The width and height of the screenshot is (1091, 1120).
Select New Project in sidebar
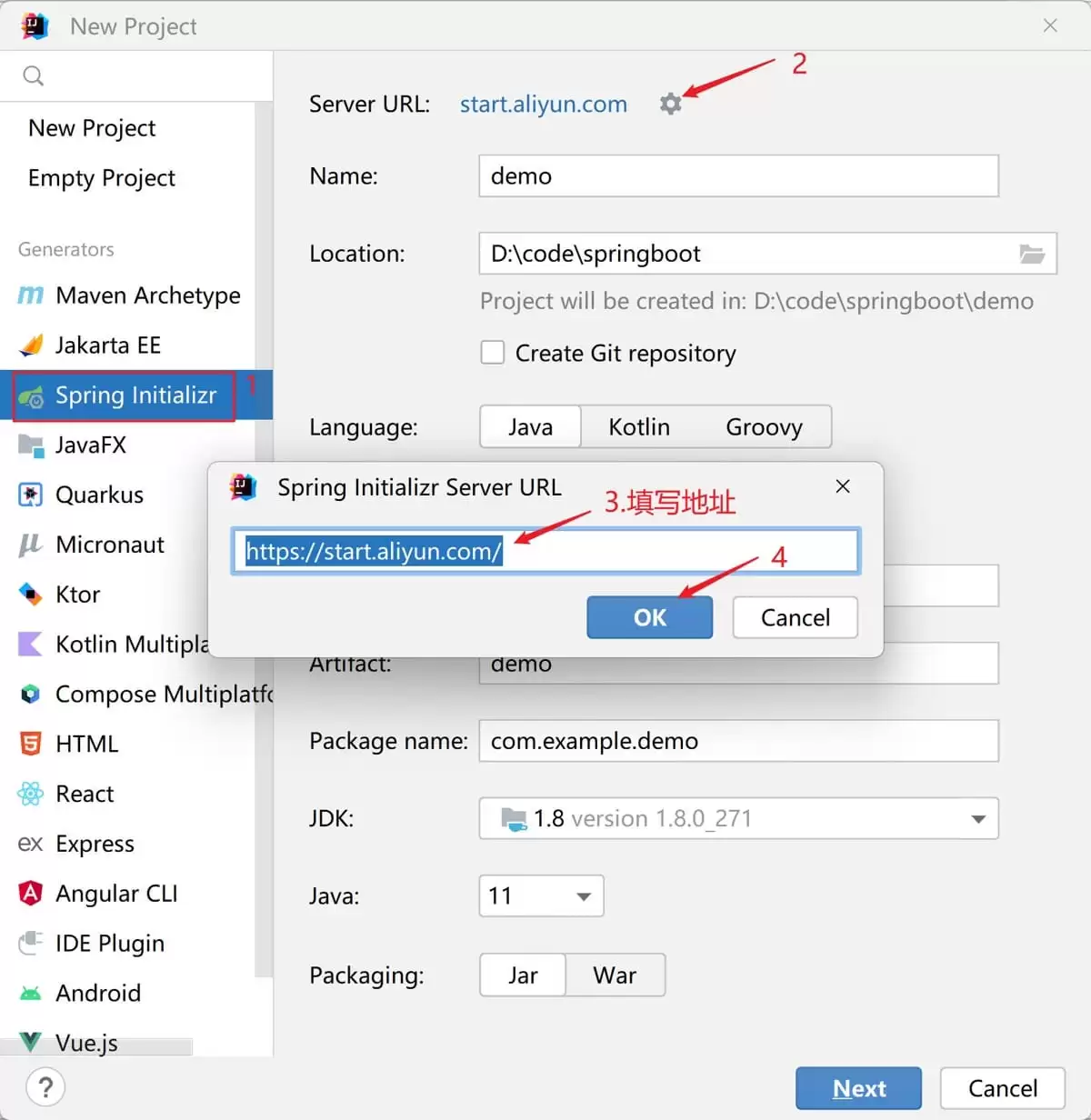pyautogui.click(x=92, y=128)
